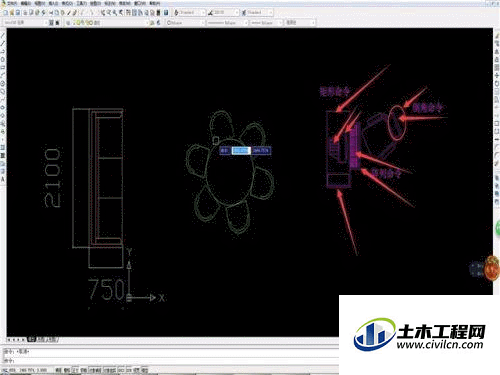Open the Tools menu in the menu bar
This screenshot has height=375, width=500.
click(x=81, y=3)
